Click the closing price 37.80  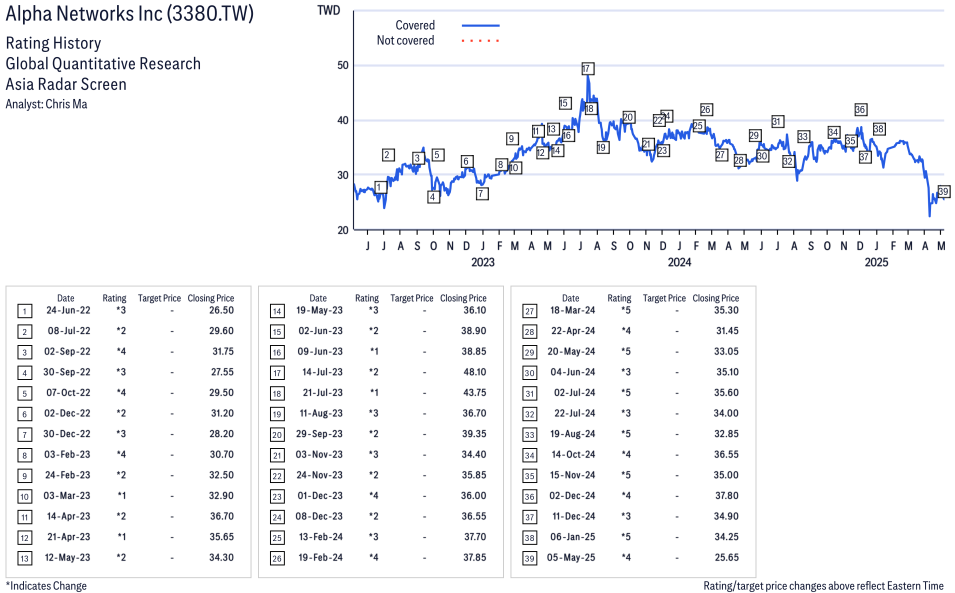727,496
